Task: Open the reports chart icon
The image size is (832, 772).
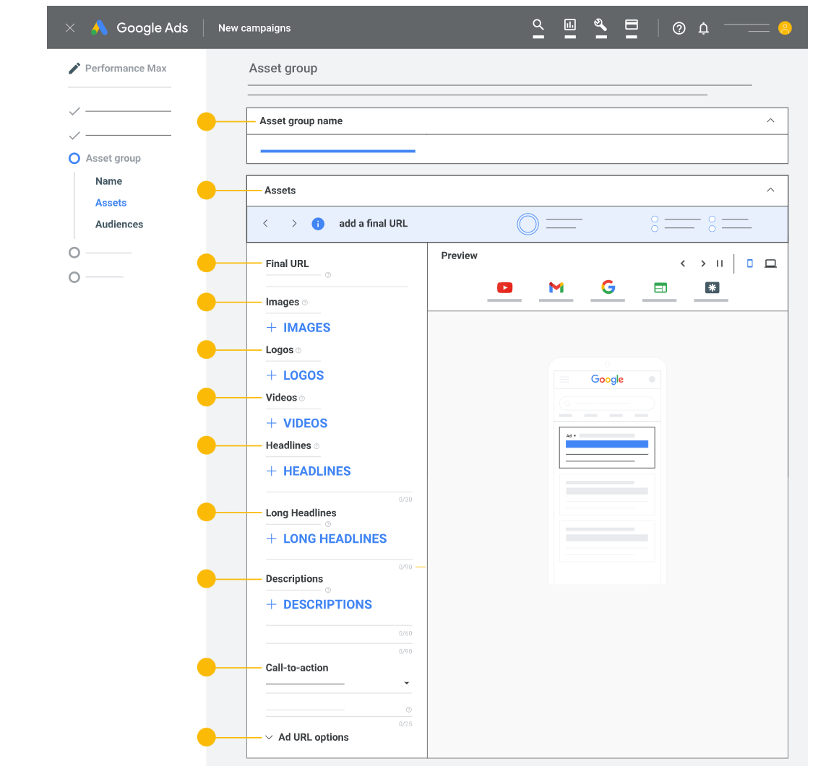Action: coord(570,26)
